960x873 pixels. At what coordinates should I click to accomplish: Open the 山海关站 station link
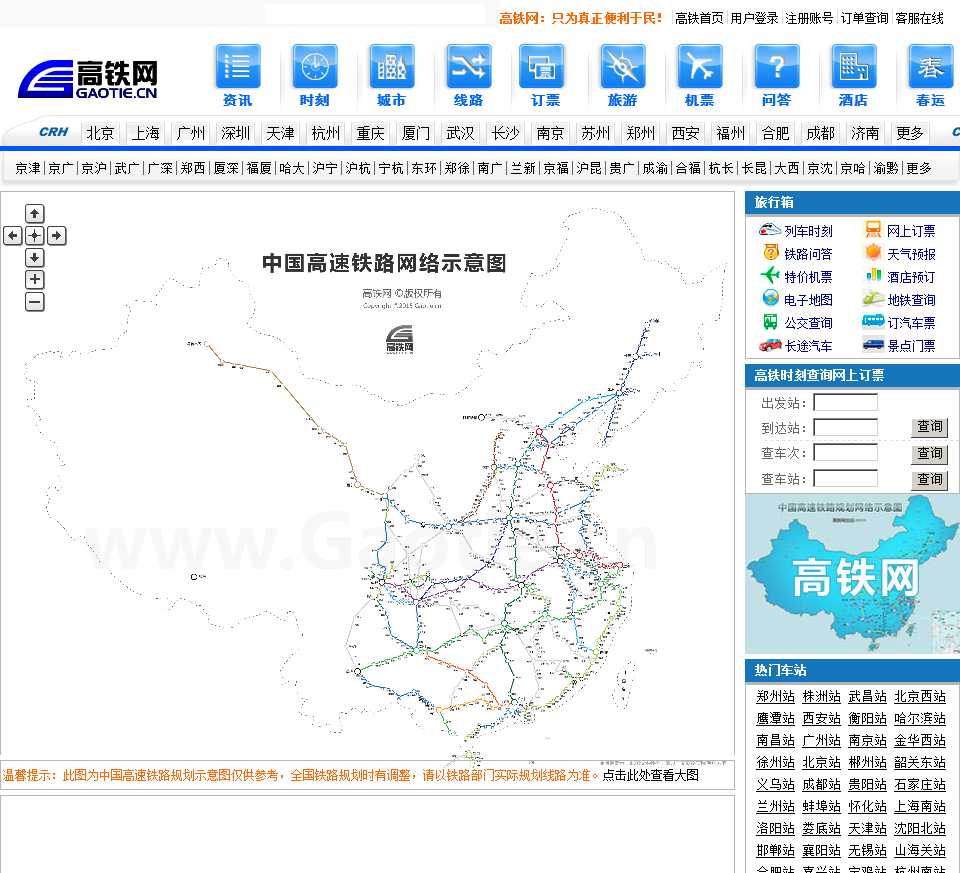coord(920,850)
